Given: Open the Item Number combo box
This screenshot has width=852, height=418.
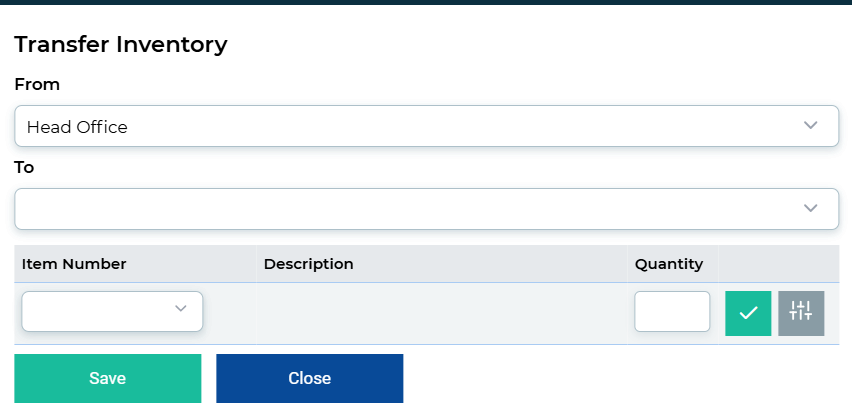Looking at the screenshot, I should click(112, 311).
